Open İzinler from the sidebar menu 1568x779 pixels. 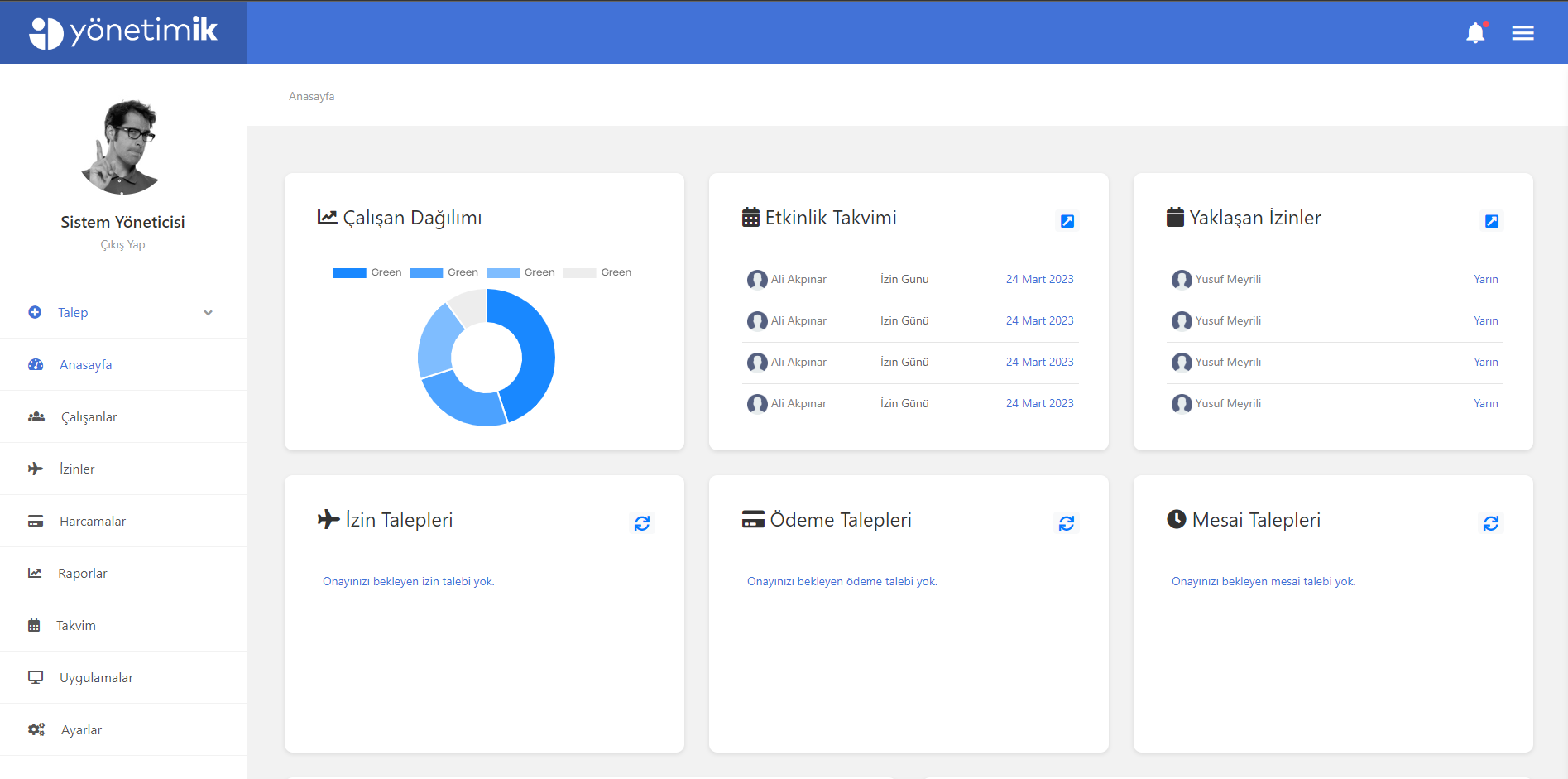pos(77,469)
